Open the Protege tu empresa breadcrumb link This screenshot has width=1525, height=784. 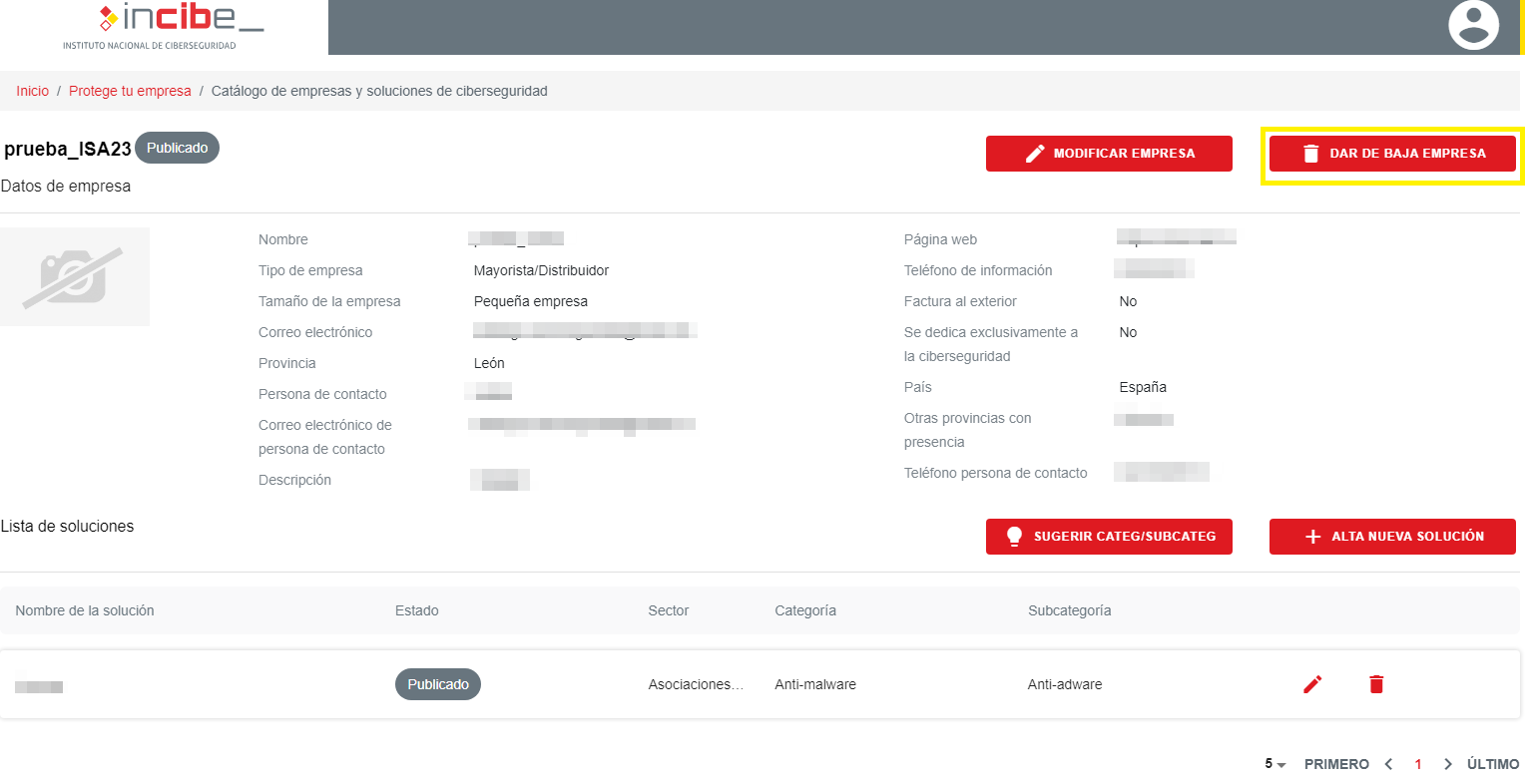click(x=130, y=91)
